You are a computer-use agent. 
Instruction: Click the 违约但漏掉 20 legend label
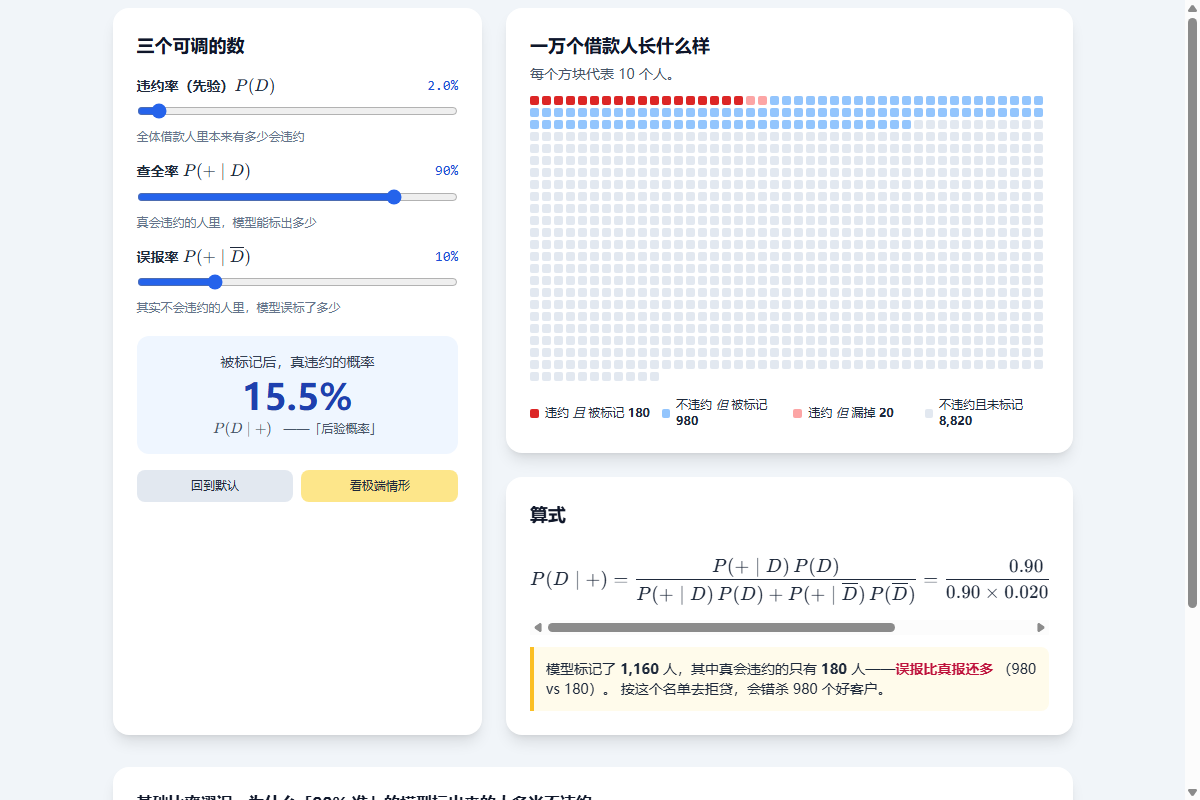click(x=851, y=413)
